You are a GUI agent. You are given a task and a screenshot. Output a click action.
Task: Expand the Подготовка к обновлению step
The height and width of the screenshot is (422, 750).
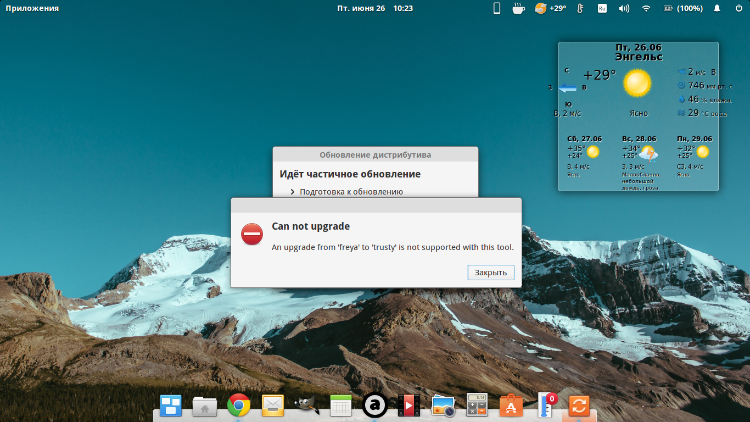[293, 191]
